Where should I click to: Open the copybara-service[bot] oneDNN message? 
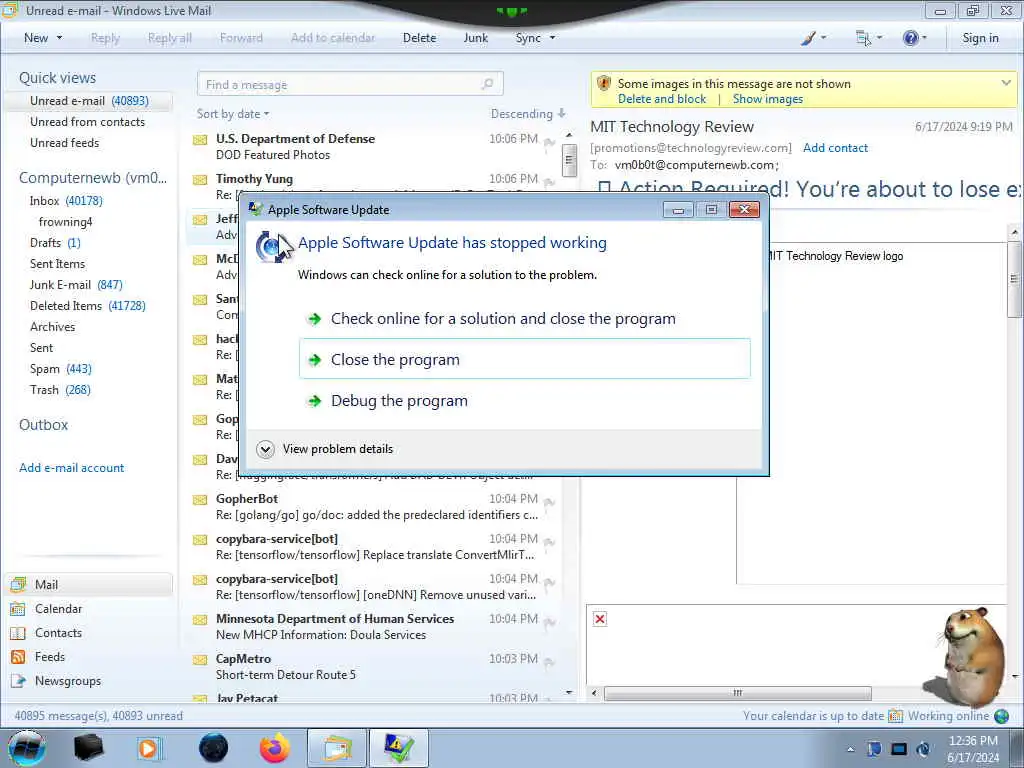[376, 586]
